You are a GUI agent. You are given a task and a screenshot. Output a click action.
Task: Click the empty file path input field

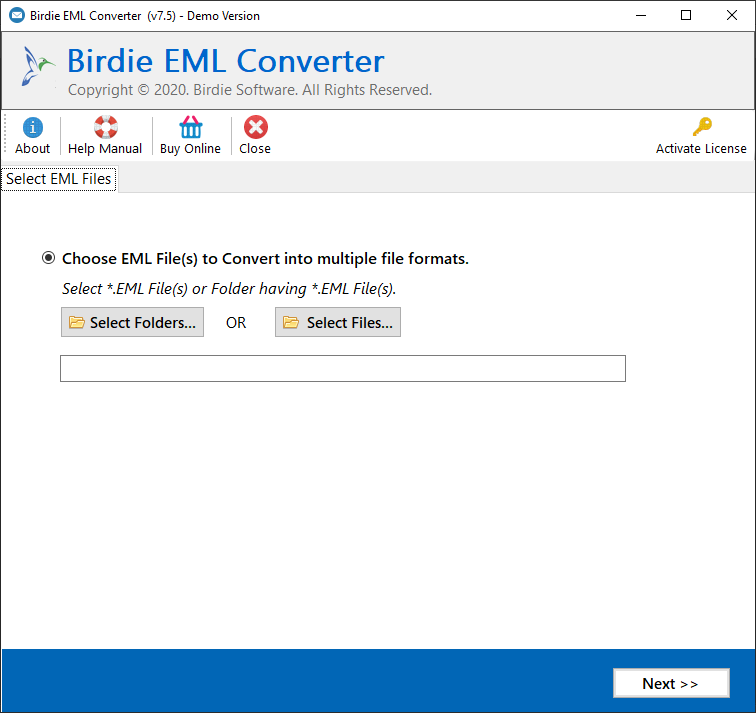tap(343, 368)
